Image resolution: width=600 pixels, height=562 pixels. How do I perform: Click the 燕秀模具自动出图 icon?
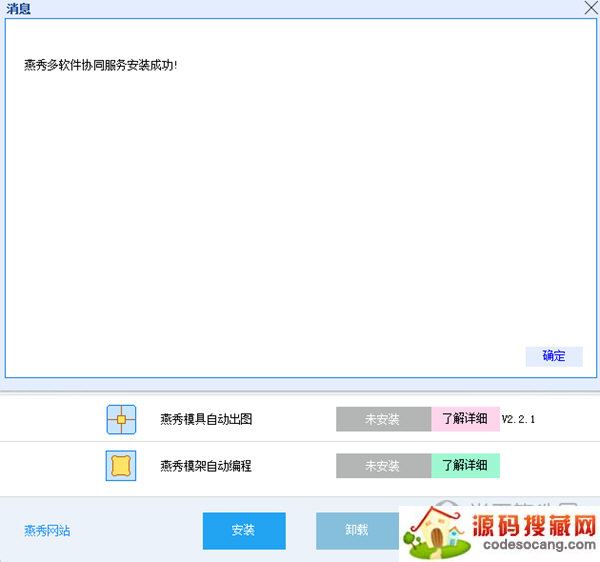[121, 419]
